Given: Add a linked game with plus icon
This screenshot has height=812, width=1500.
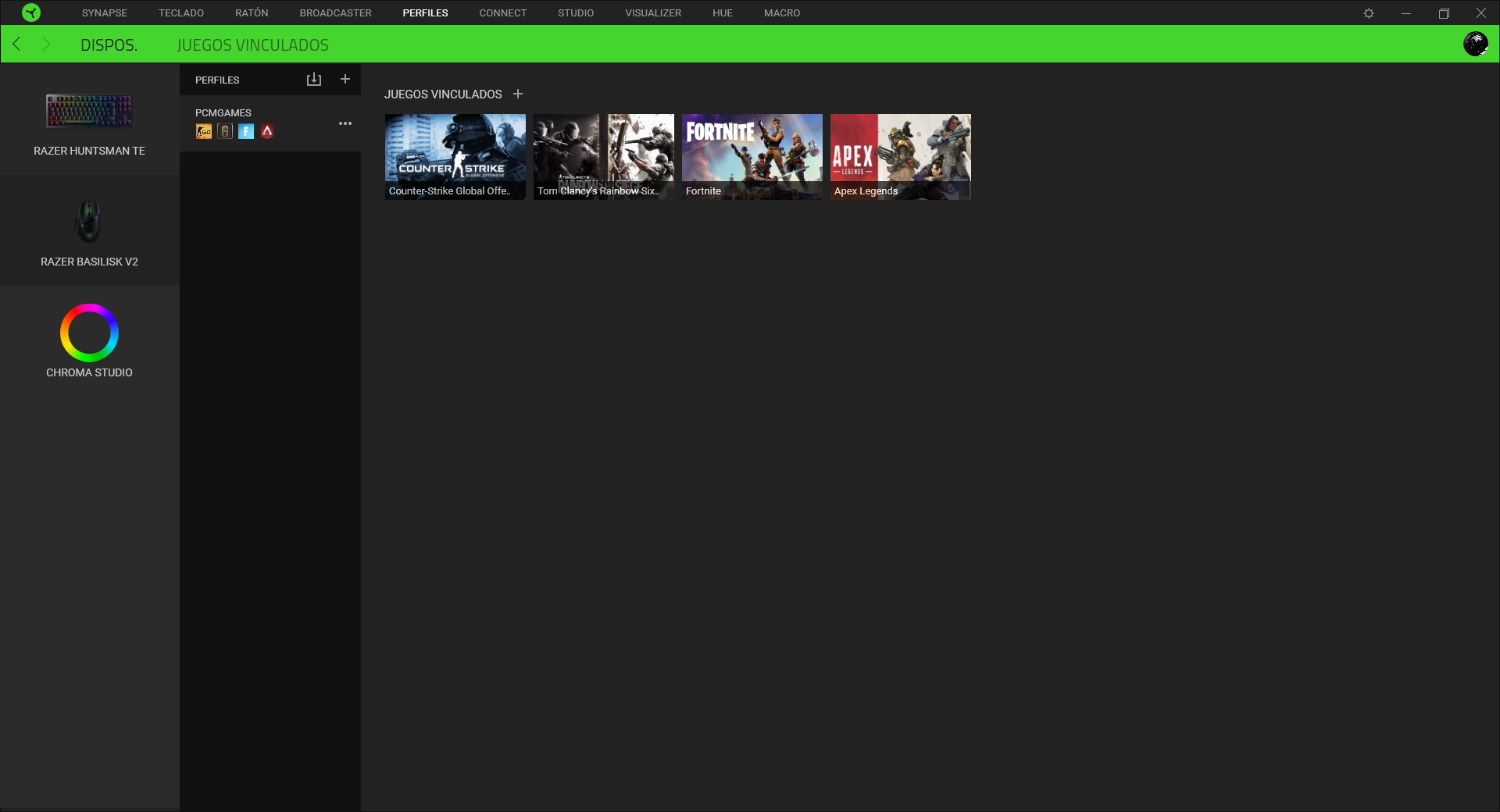Looking at the screenshot, I should pyautogui.click(x=518, y=94).
